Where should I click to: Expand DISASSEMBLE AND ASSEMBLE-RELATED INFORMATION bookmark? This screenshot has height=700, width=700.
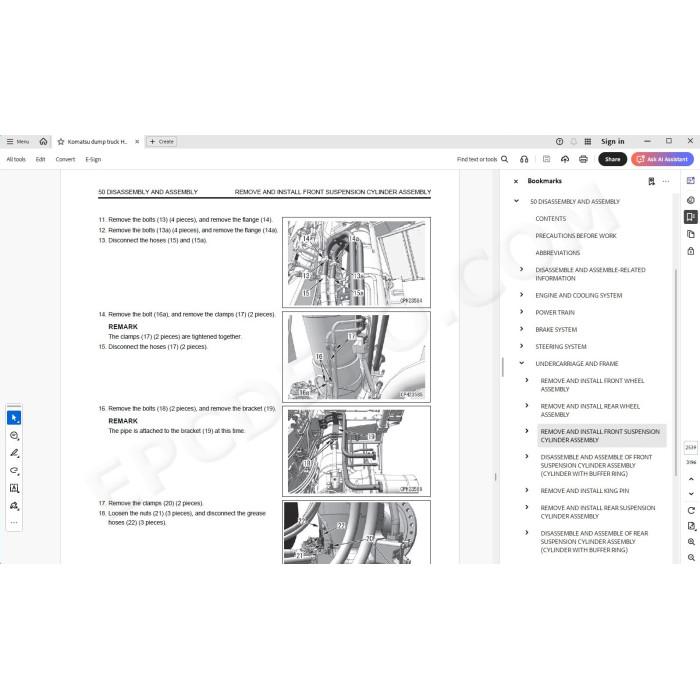521,269
